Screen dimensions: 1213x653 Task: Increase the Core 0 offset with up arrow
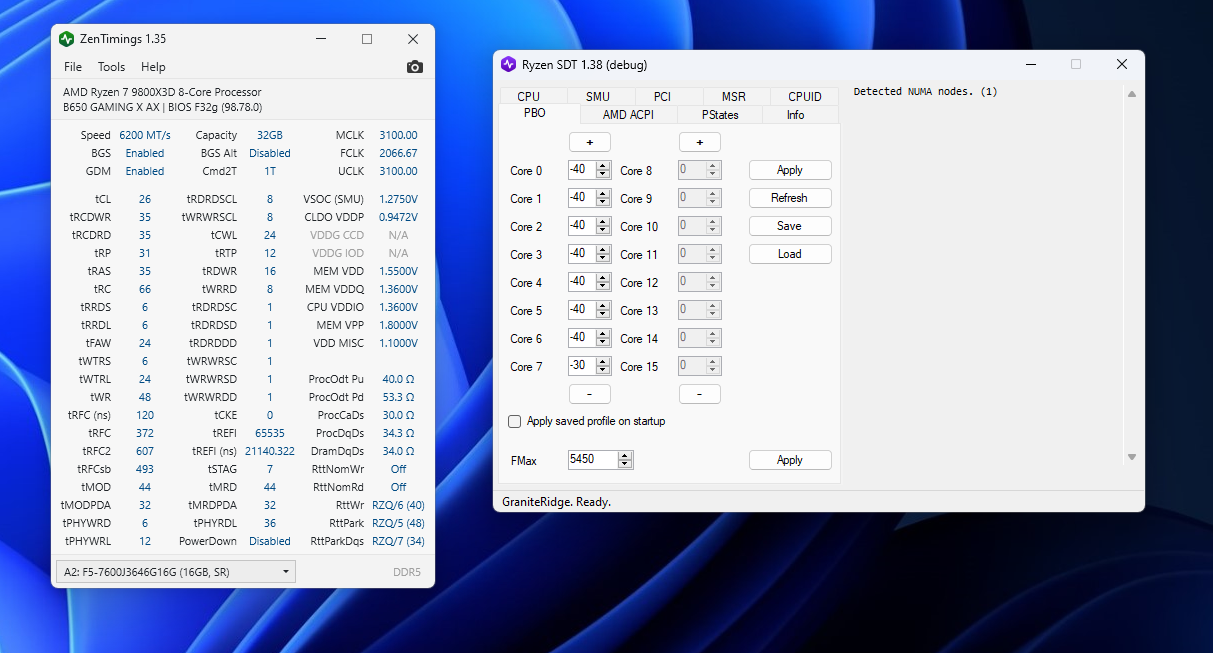(602, 166)
